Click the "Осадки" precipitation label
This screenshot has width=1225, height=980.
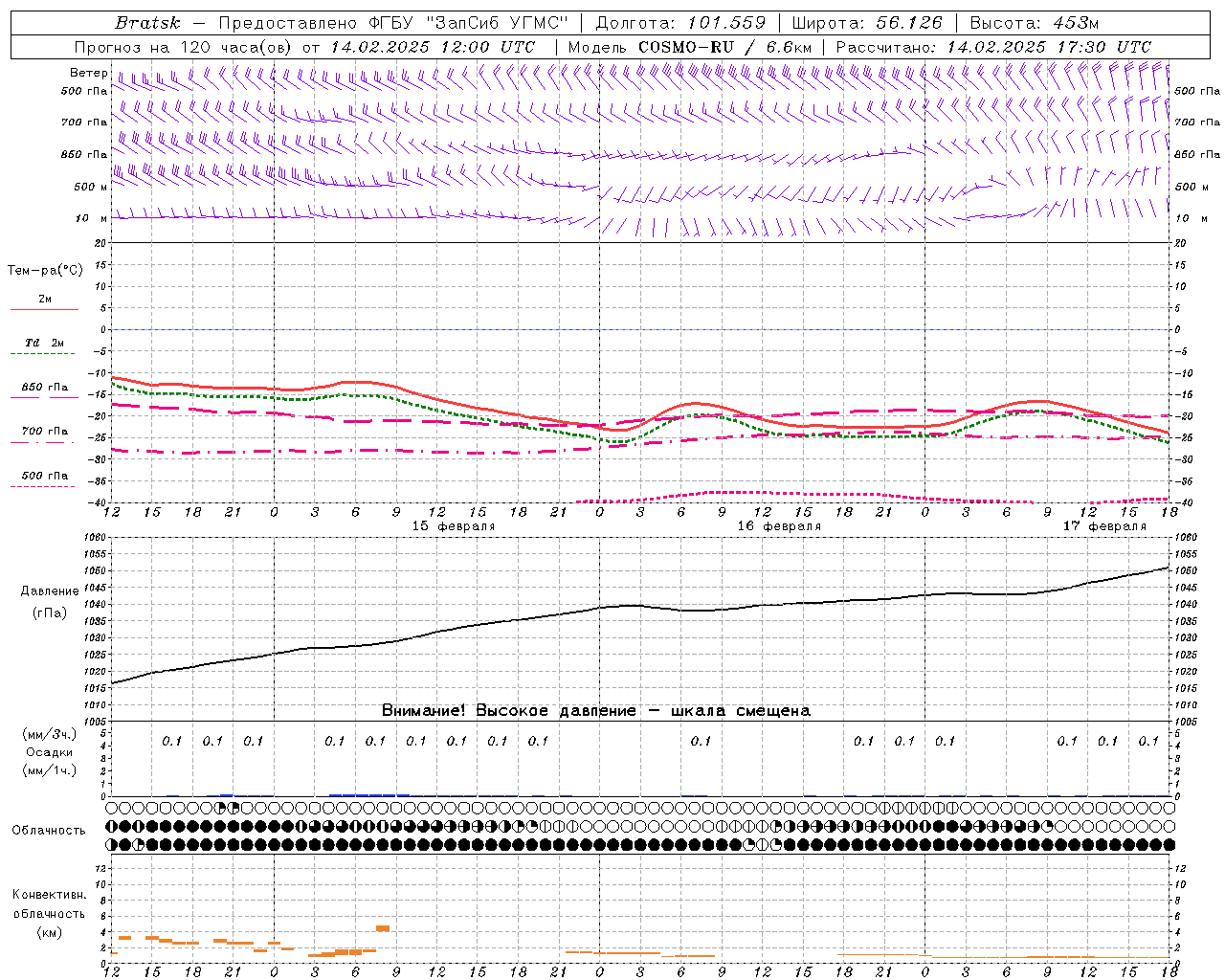[x=50, y=752]
